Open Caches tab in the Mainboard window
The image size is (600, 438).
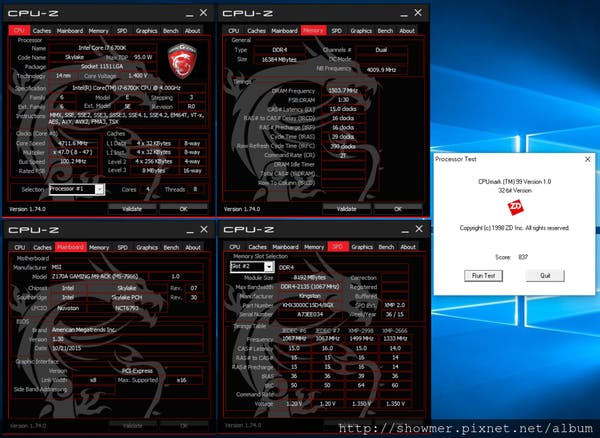coord(42,247)
